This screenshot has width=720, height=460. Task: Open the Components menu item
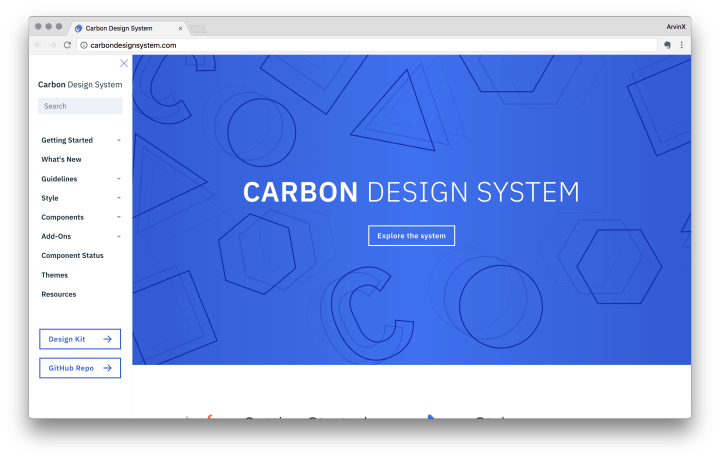tap(62, 217)
